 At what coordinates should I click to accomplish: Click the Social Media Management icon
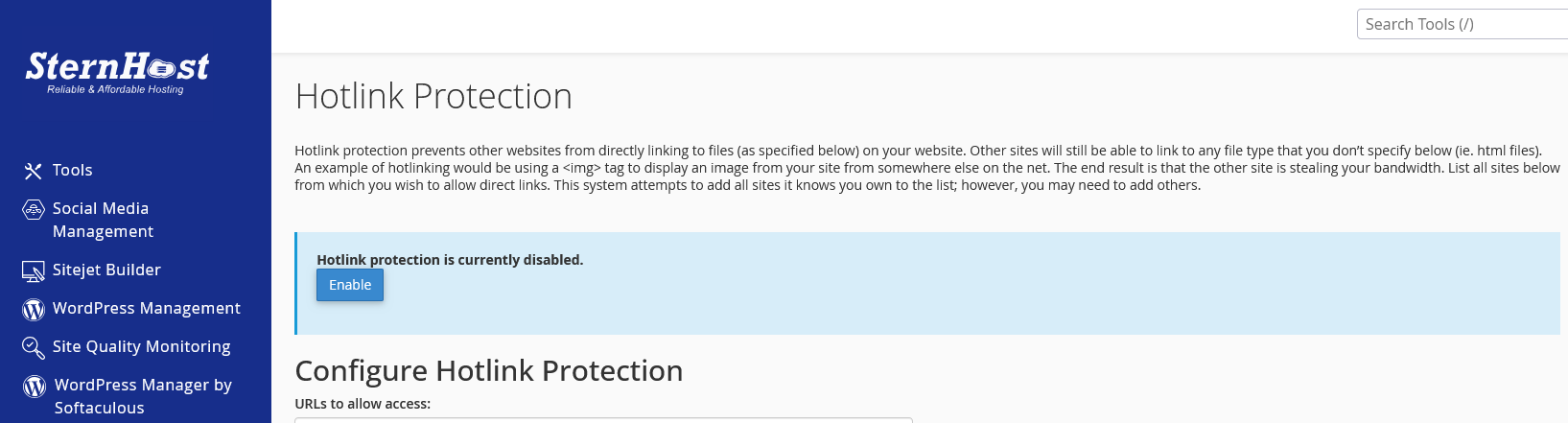(x=34, y=209)
